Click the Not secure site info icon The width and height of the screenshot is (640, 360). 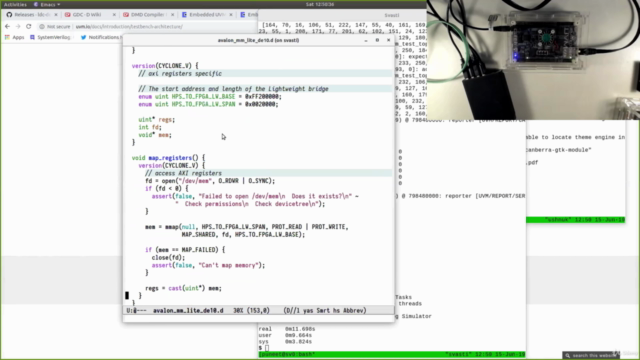(x=42, y=27)
